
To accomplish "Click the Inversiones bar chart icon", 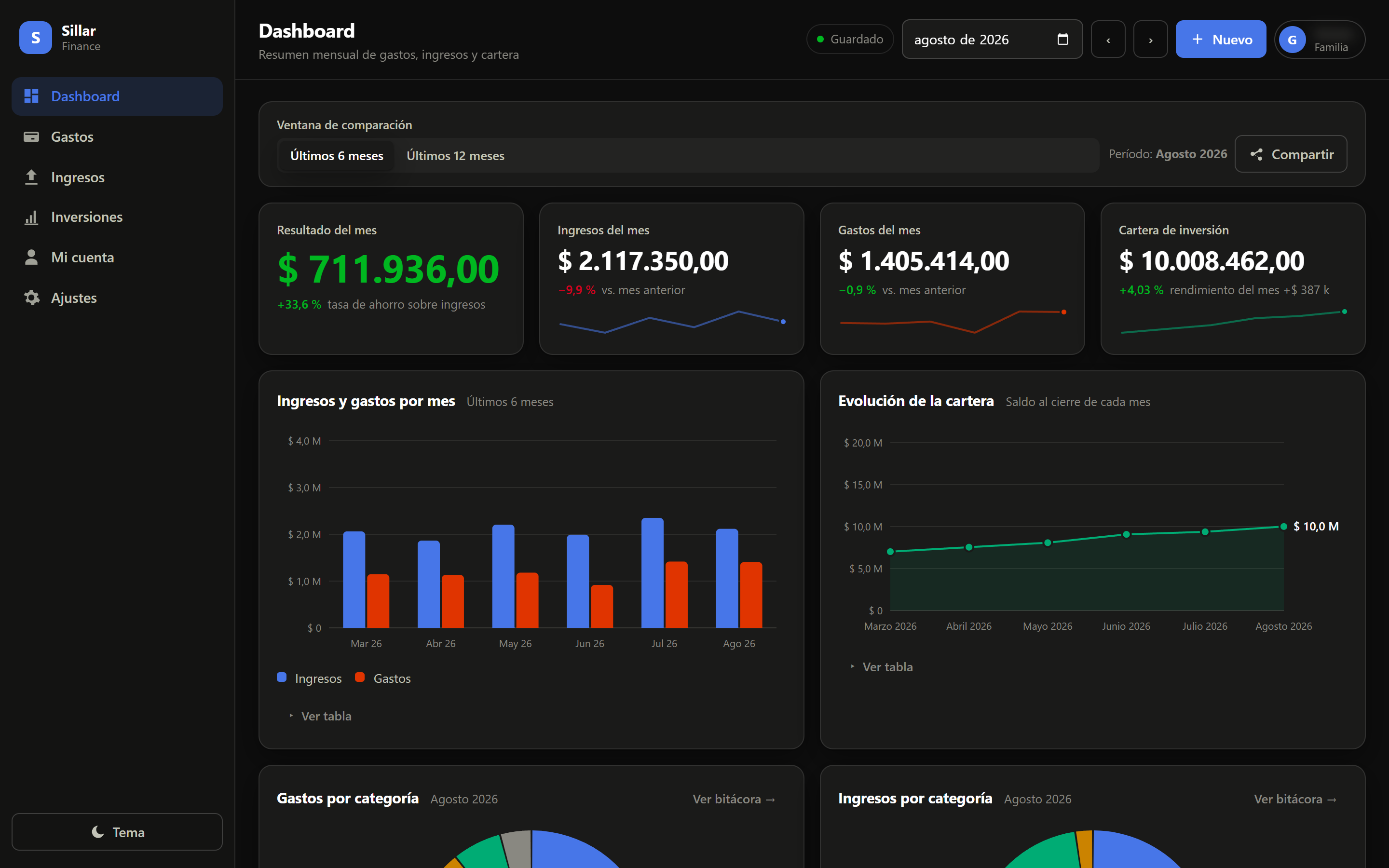I will coord(31,217).
